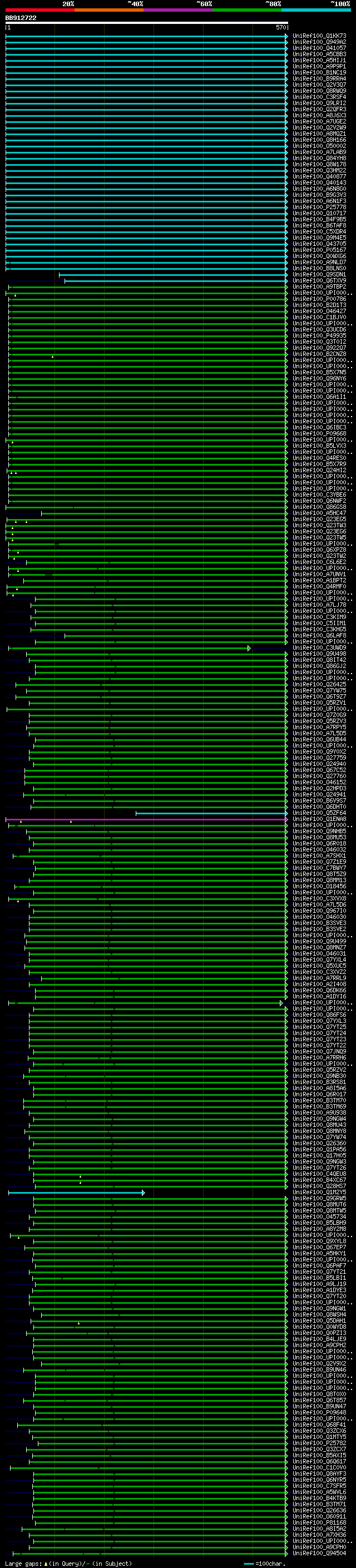Click the cyan alignment bar for Q5ZF64

pos(211,813)
